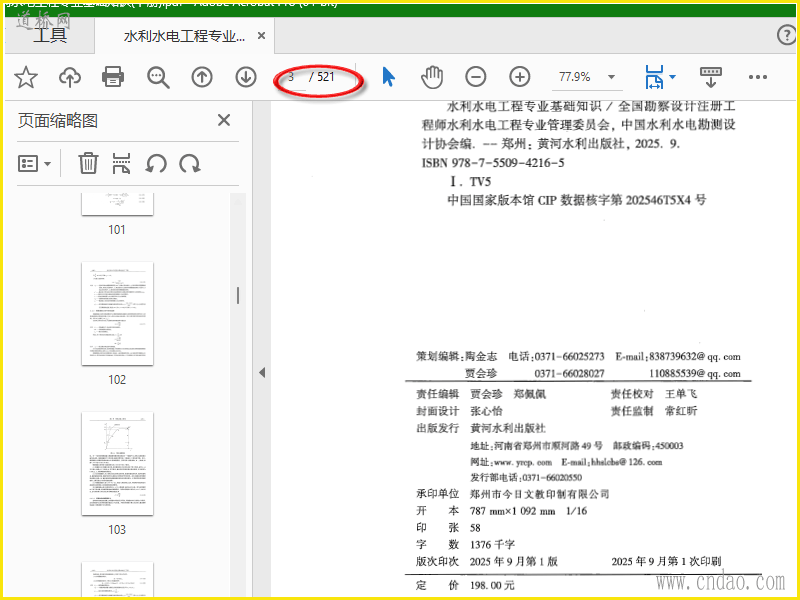
Task: Select the 水利水电工程专业 document tab
Action: point(184,36)
